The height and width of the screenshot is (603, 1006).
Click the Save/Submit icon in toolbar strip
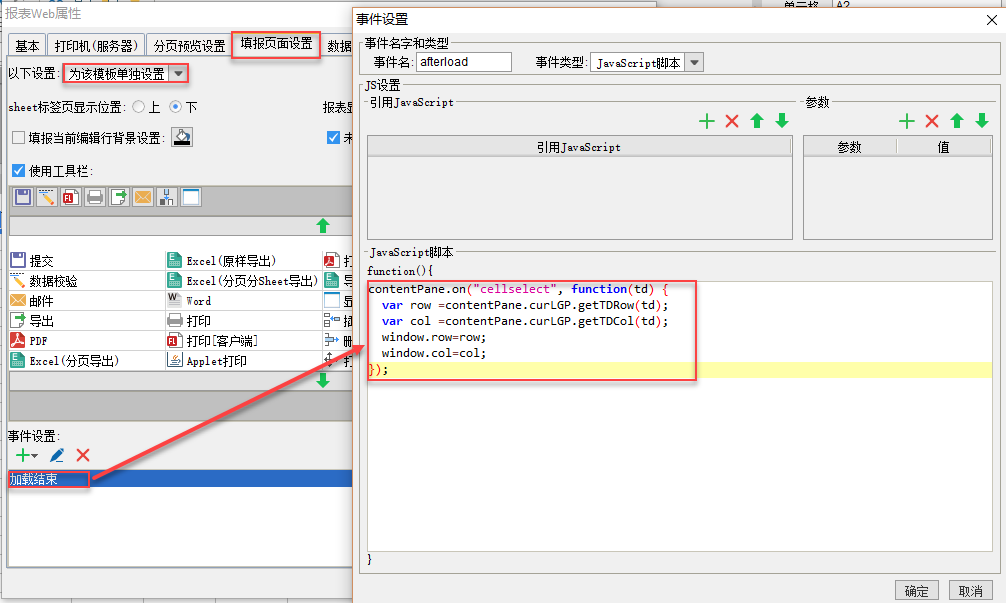coord(23,197)
